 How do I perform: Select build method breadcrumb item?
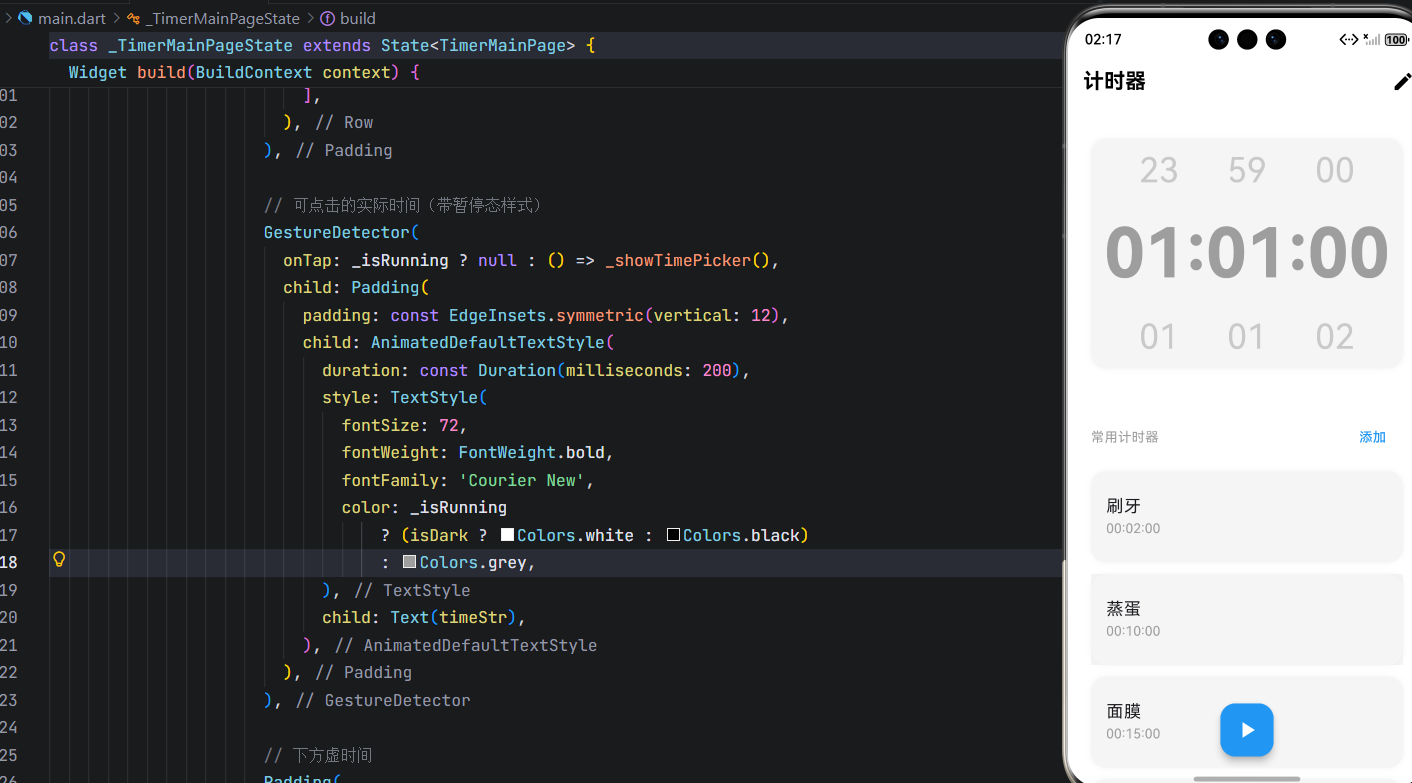[357, 18]
